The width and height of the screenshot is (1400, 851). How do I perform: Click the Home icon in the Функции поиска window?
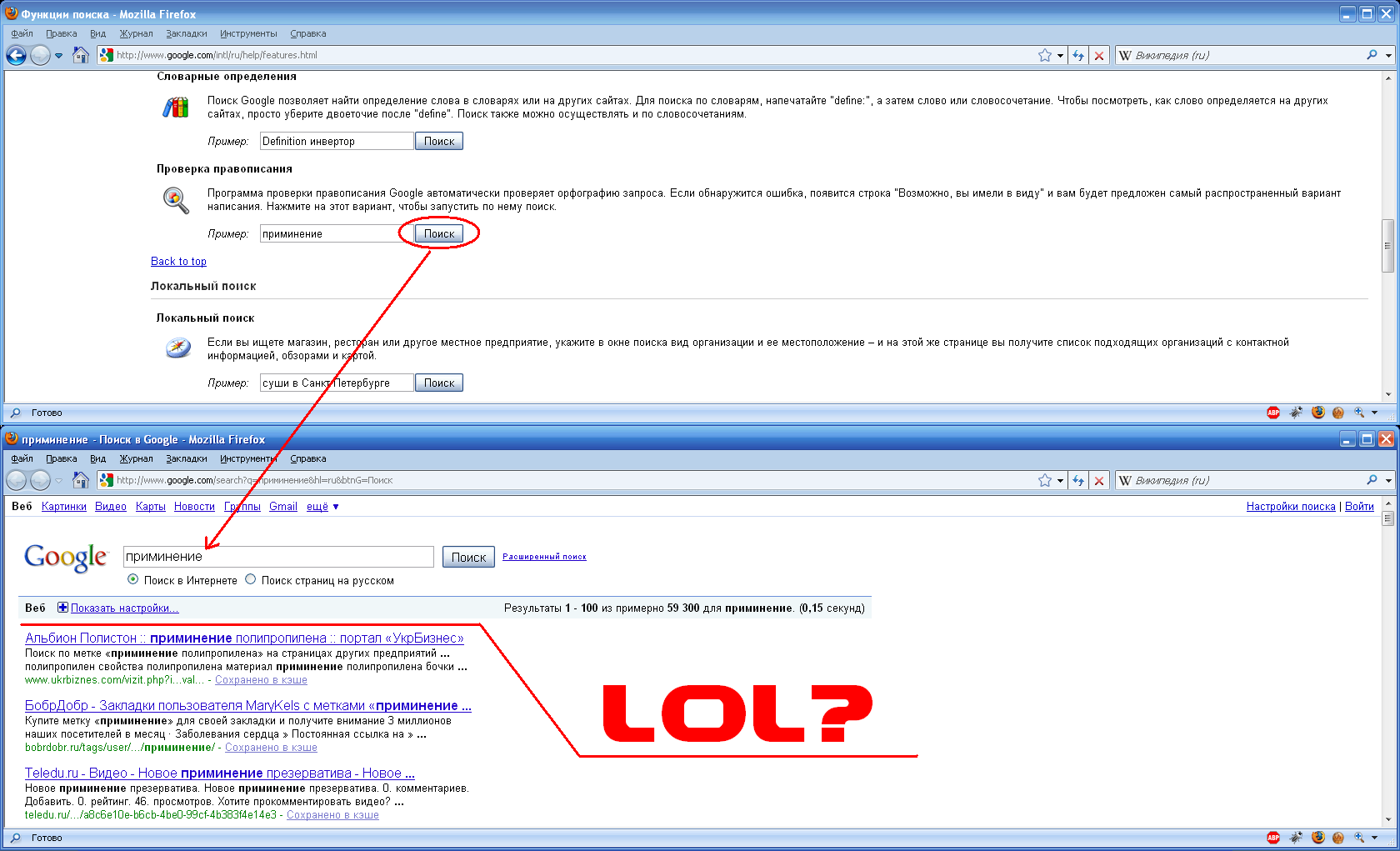coord(81,55)
